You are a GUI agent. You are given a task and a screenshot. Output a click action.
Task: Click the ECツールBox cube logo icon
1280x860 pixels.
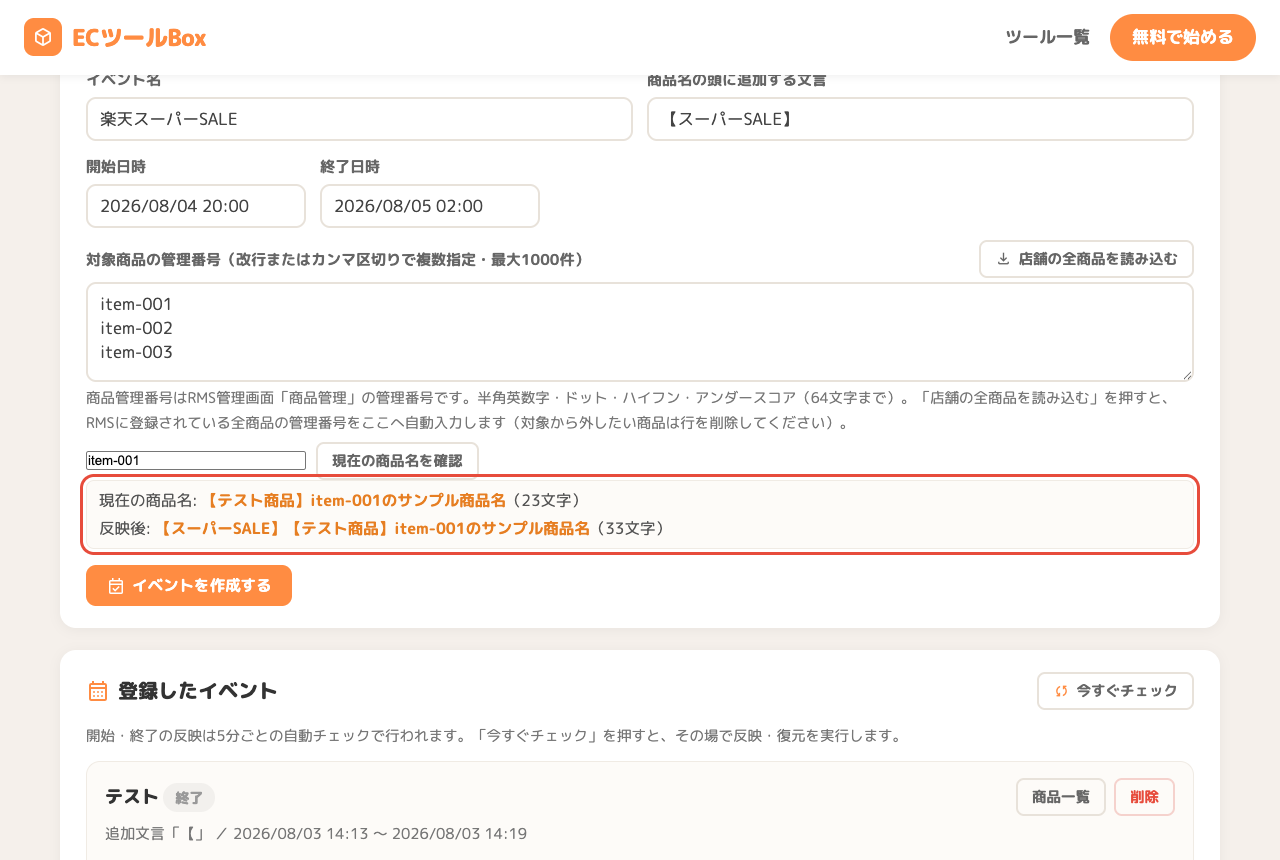pyautogui.click(x=43, y=37)
